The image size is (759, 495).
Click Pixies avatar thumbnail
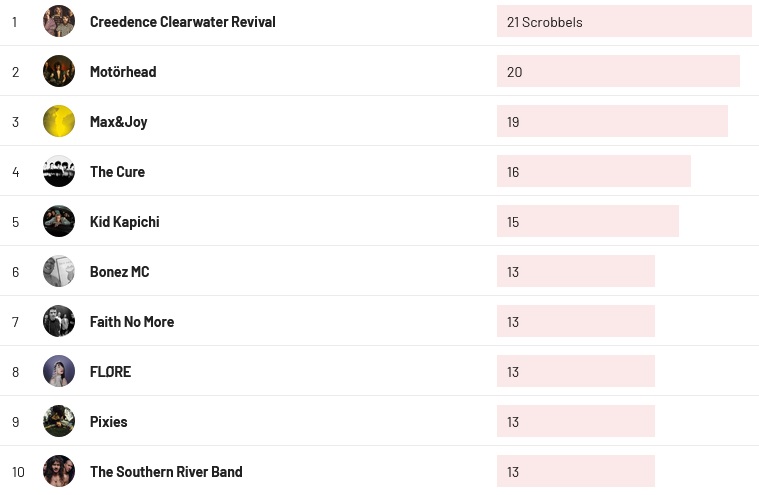[59, 421]
